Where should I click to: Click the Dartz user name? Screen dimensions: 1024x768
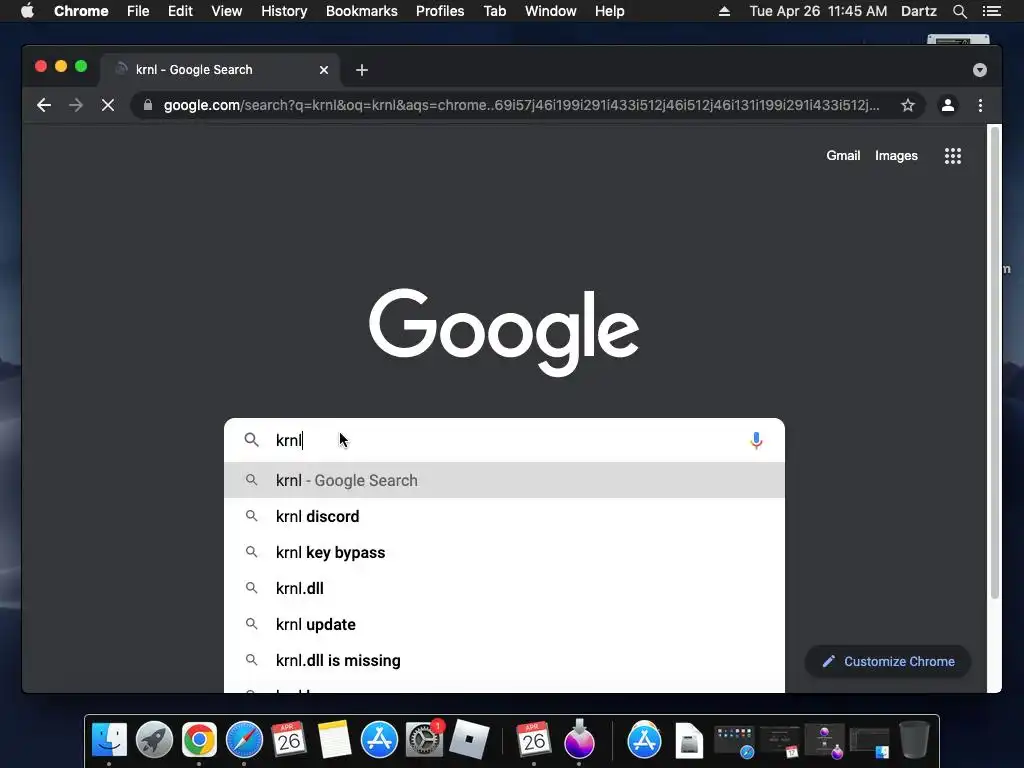tap(918, 11)
